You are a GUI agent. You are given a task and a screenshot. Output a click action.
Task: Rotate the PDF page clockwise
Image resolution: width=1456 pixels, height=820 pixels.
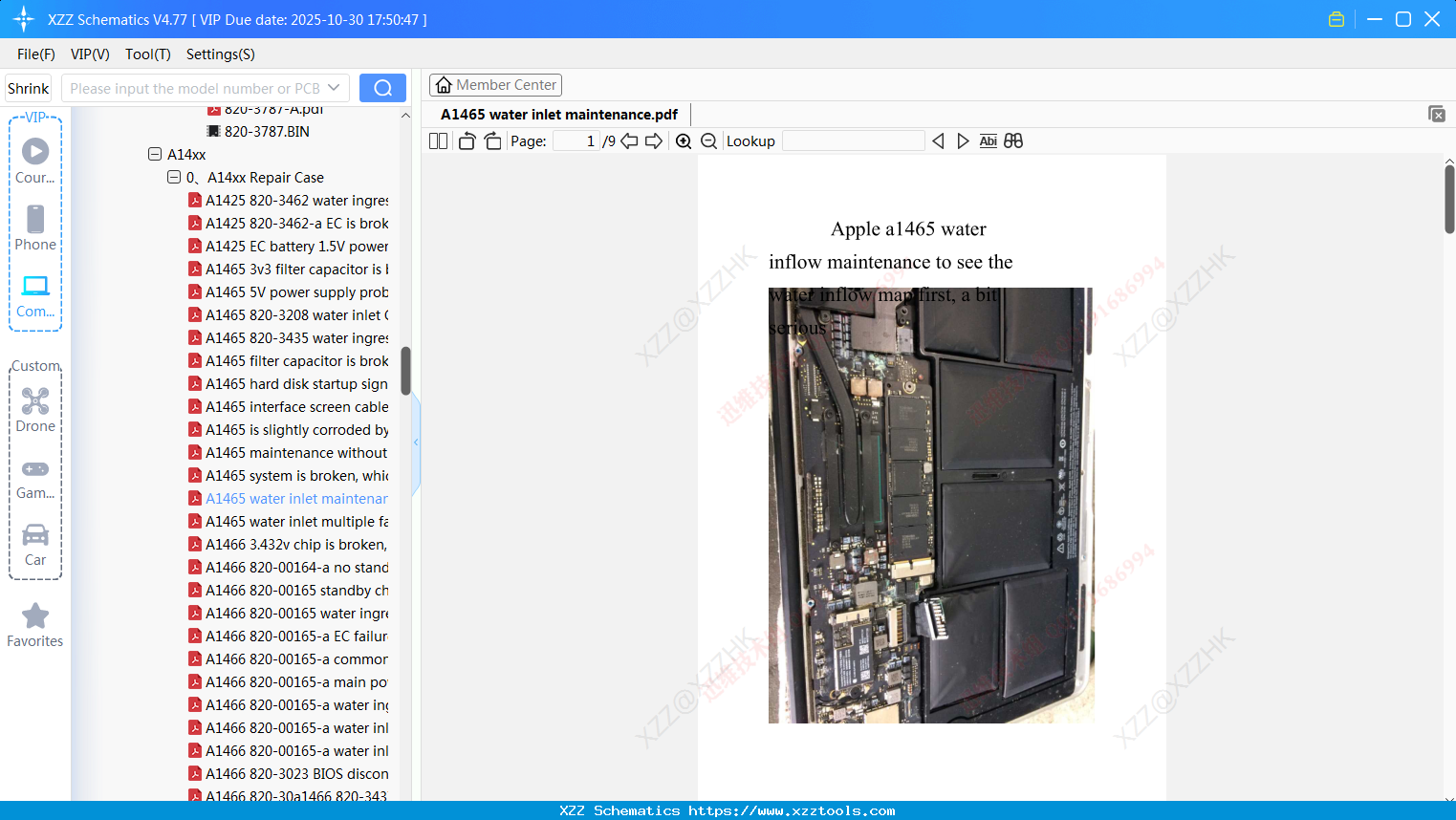pos(492,141)
